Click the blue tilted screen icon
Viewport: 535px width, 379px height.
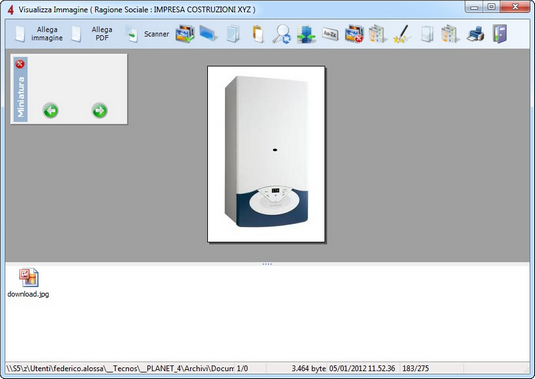(x=208, y=34)
